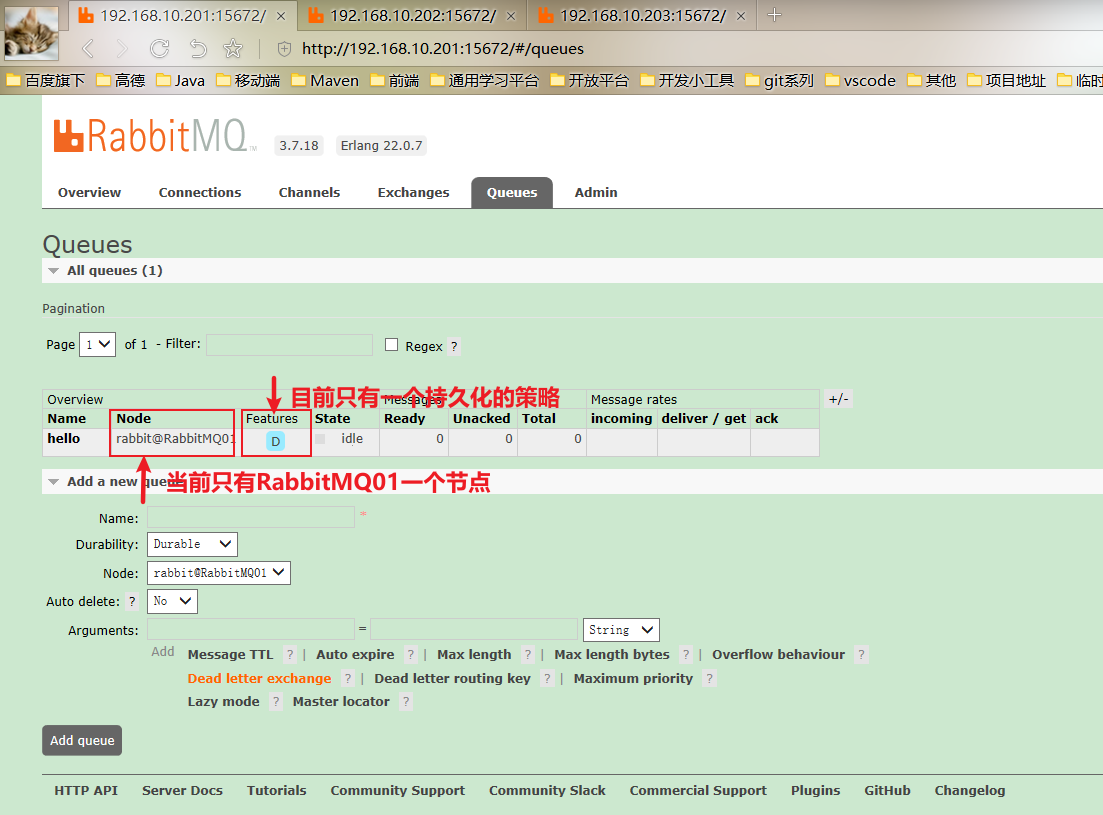Open help for Regex option
The image size is (1103, 815).
pos(454,347)
